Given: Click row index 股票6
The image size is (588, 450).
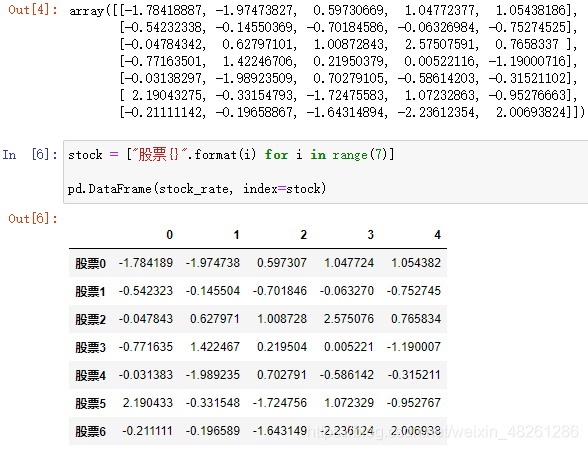Looking at the screenshot, I should pos(90,431).
